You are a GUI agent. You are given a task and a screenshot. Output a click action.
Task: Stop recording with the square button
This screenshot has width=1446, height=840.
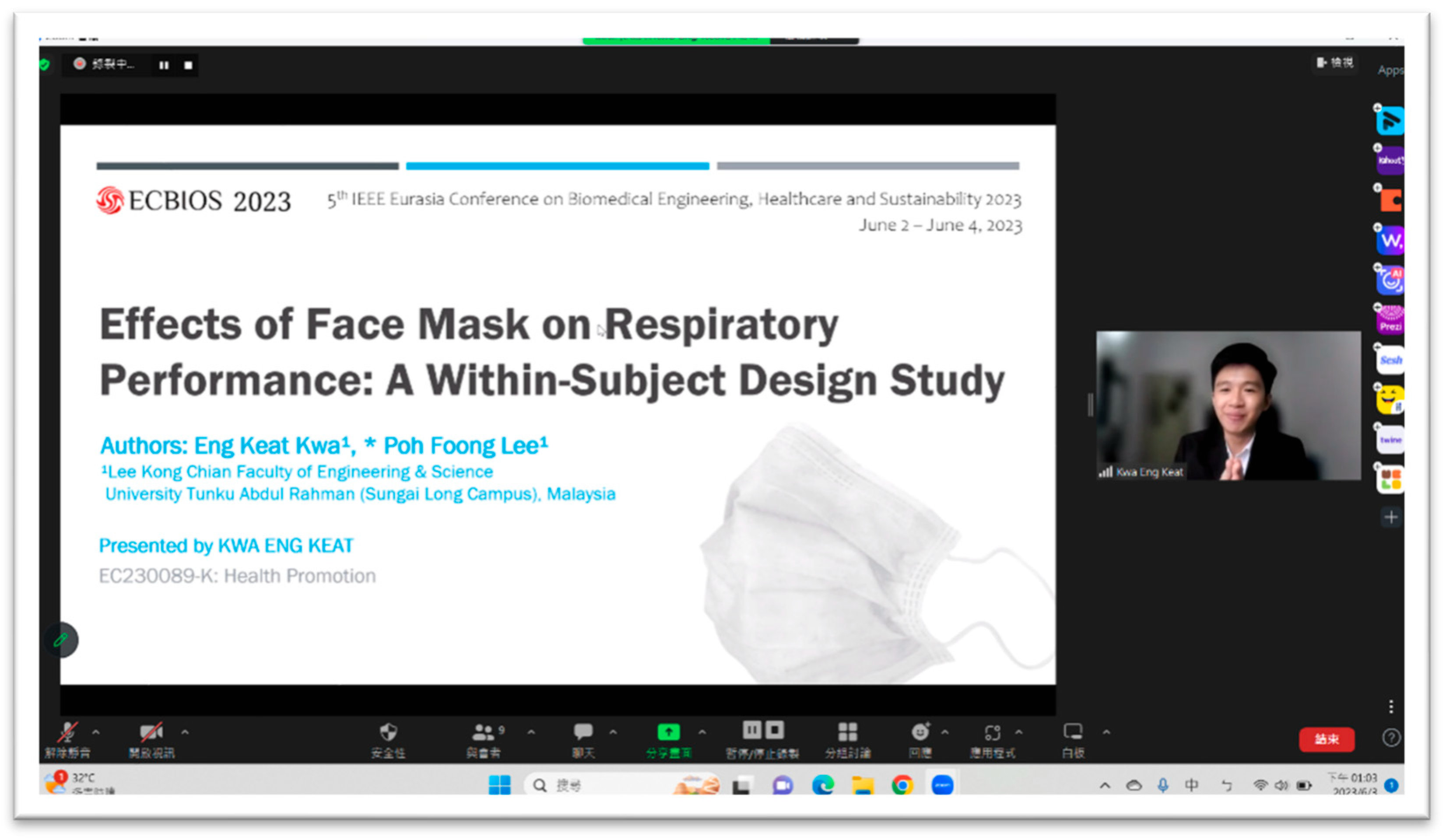pos(188,66)
